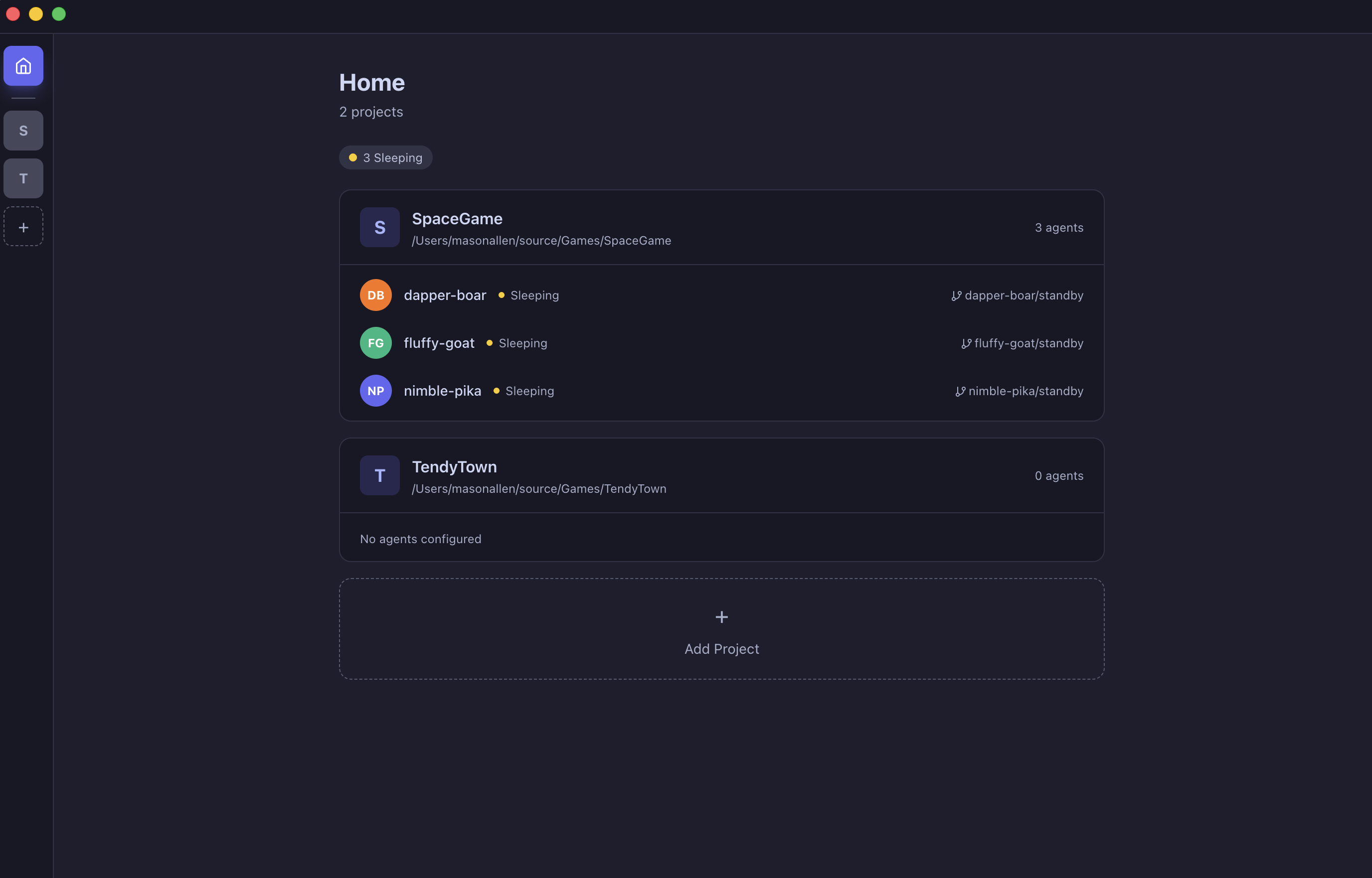Click the dapper-boar agent avatar
The height and width of the screenshot is (878, 1372).
375,295
